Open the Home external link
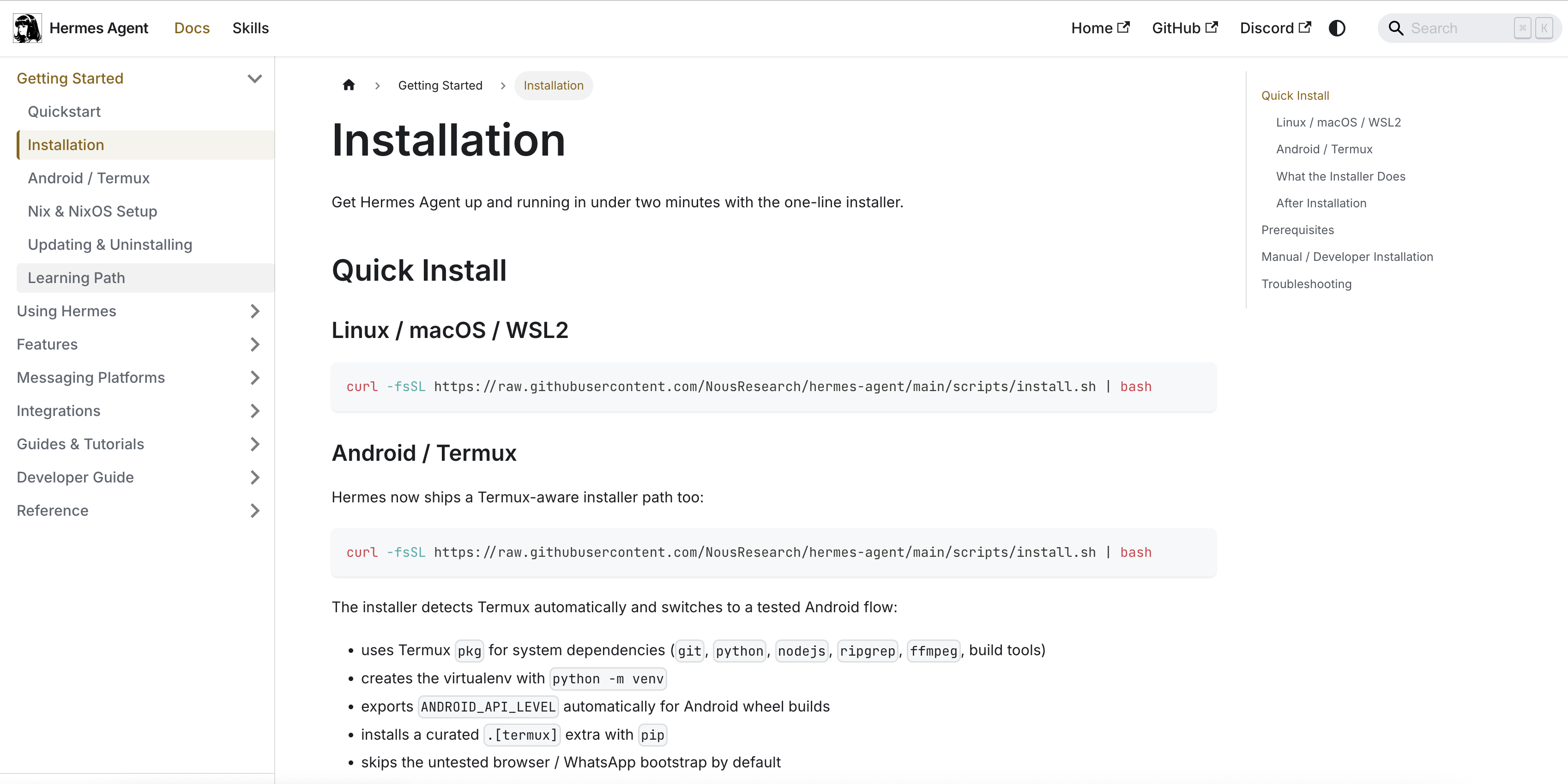Image resolution: width=1568 pixels, height=784 pixels. coord(1099,28)
